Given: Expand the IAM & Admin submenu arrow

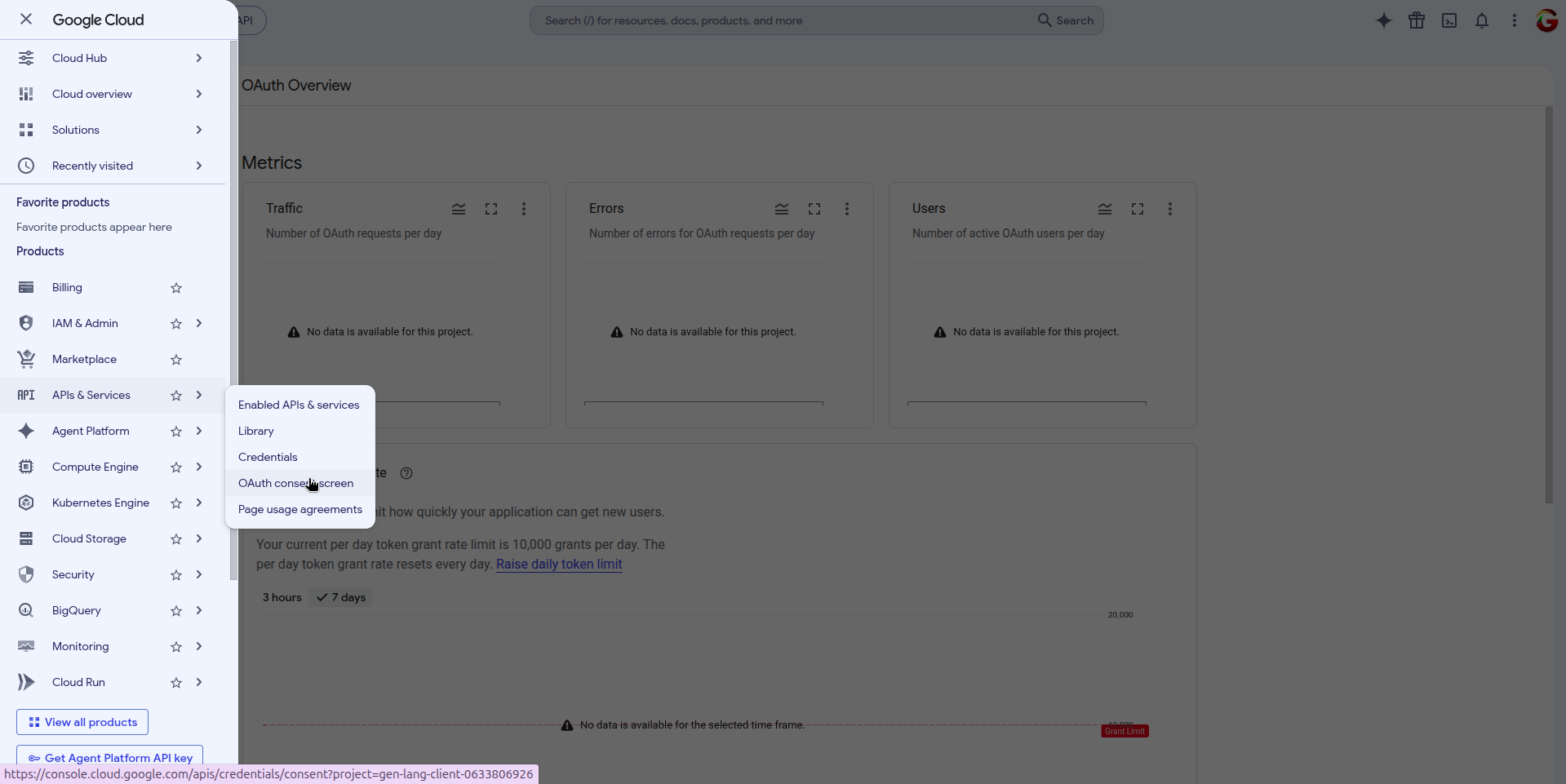Looking at the screenshot, I should [x=199, y=323].
